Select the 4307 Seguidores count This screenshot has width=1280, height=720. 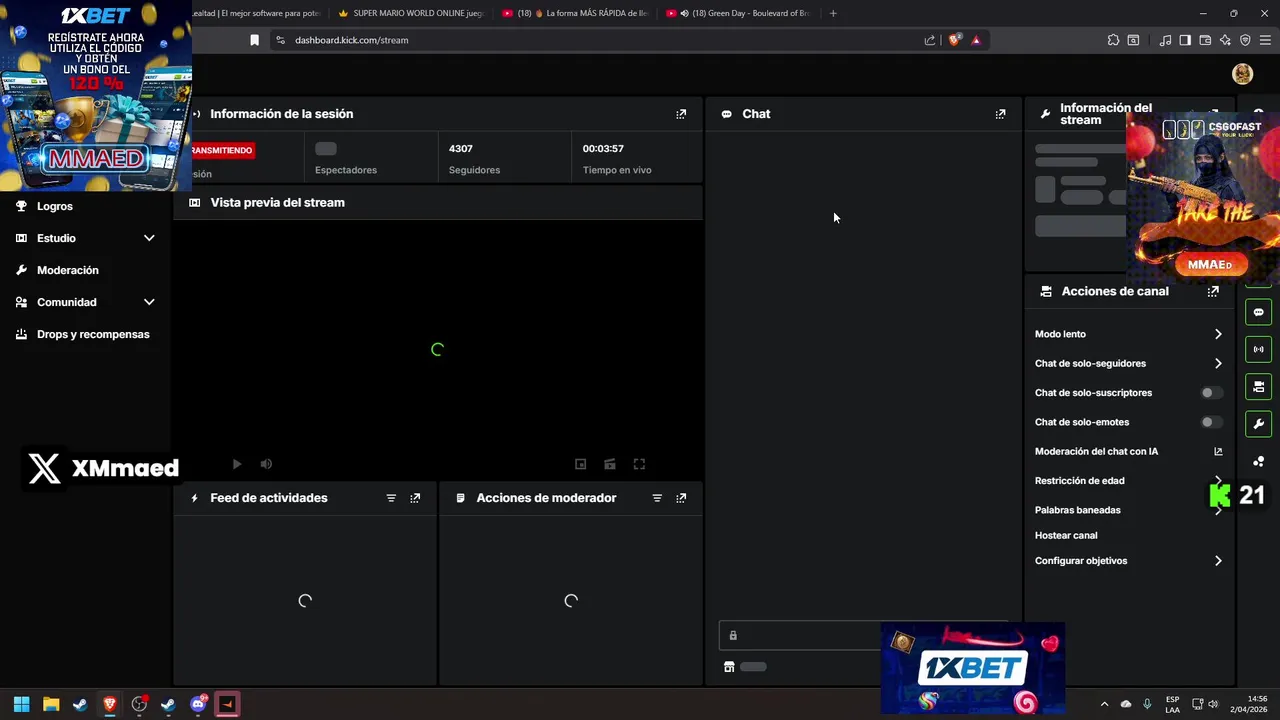[460, 149]
